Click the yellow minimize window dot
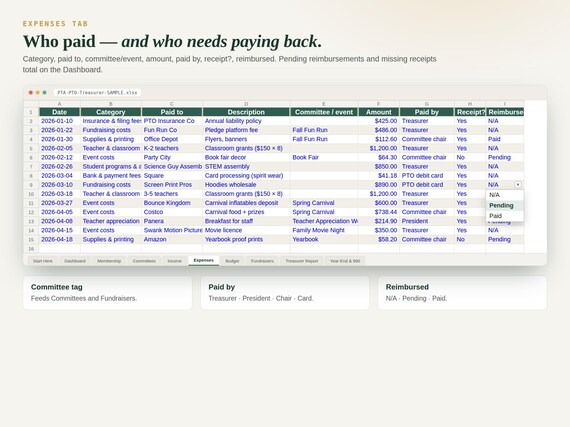The width and height of the screenshot is (570, 427). 37,93
